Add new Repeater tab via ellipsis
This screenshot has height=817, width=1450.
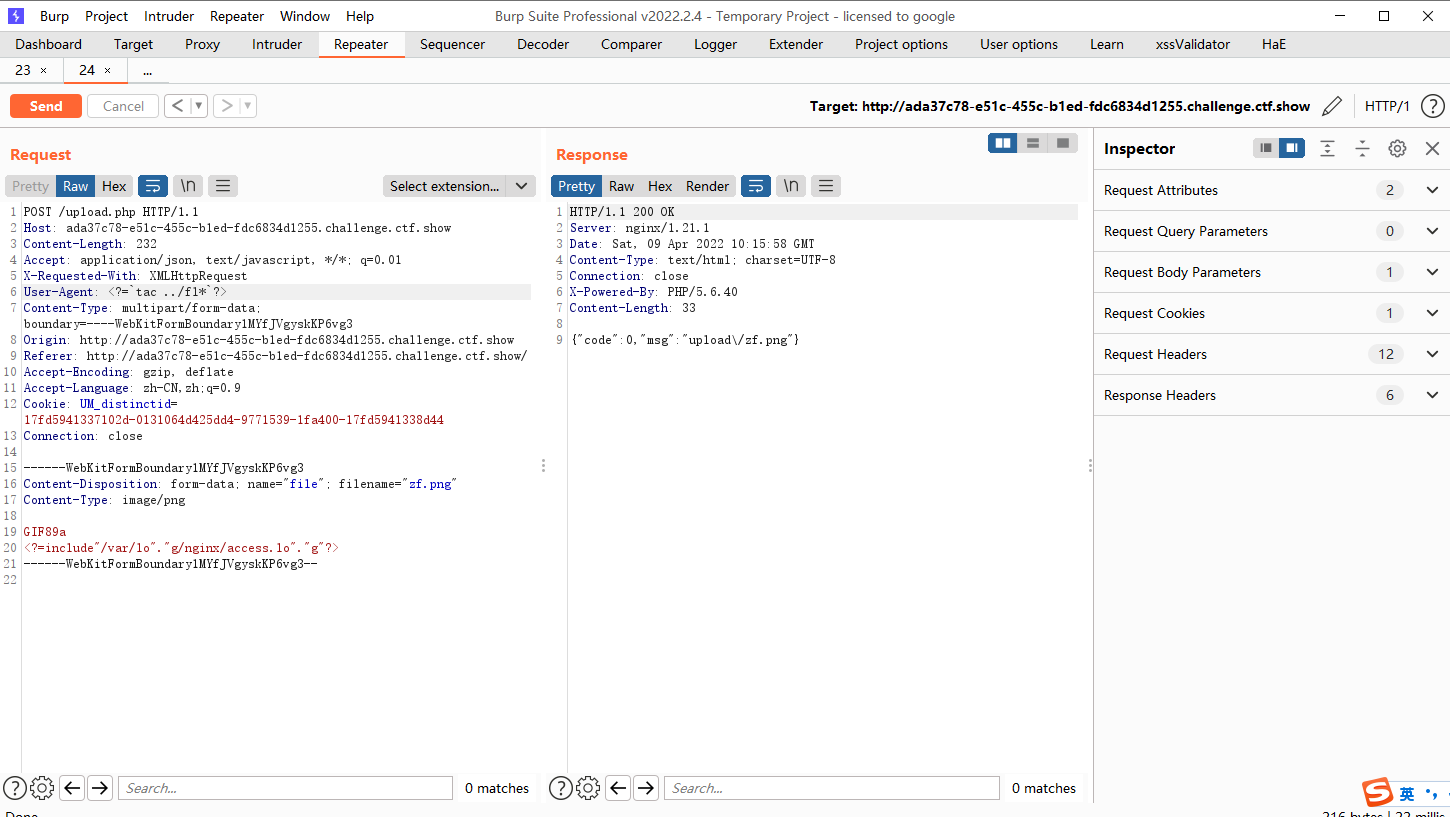pos(147,70)
